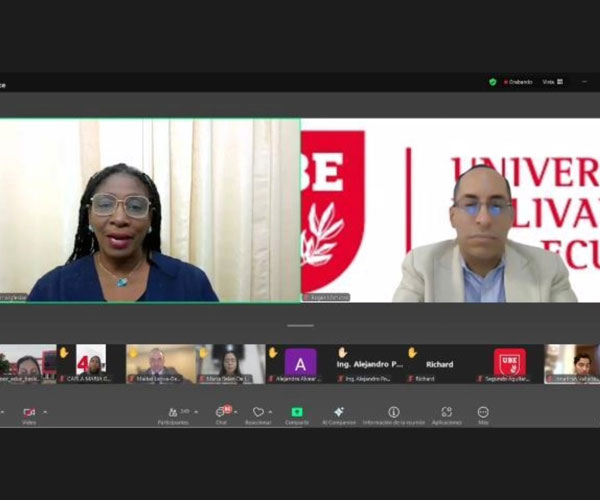Click the name label on the active speaker video
The width and height of the screenshot is (600, 500).
tap(13, 297)
